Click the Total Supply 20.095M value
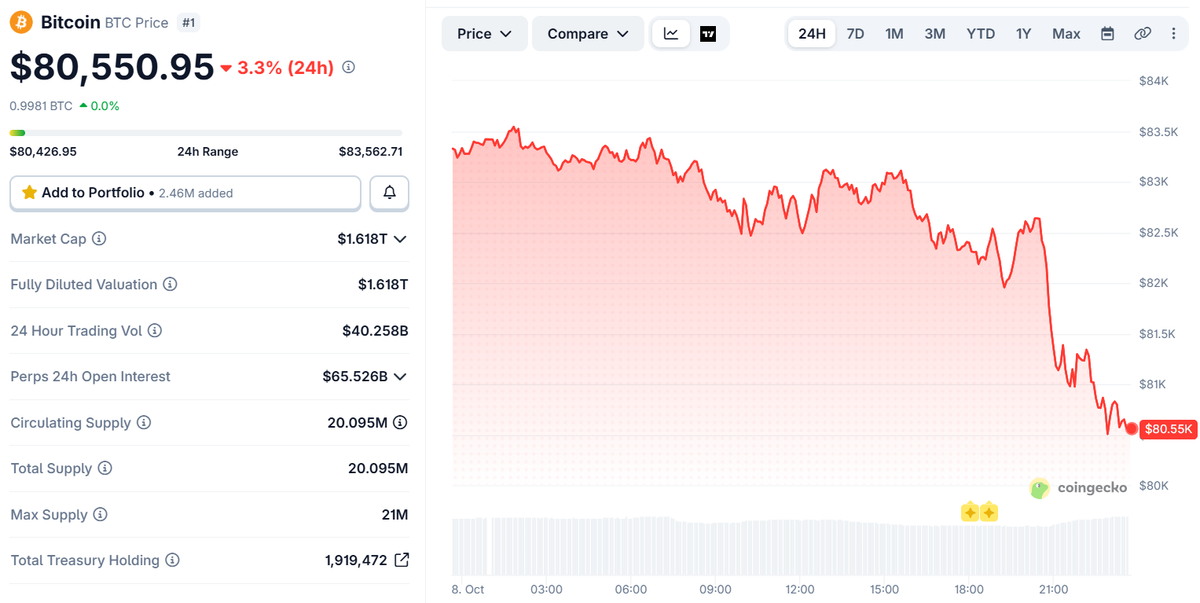1200x603 pixels. pyautogui.click(x=378, y=469)
